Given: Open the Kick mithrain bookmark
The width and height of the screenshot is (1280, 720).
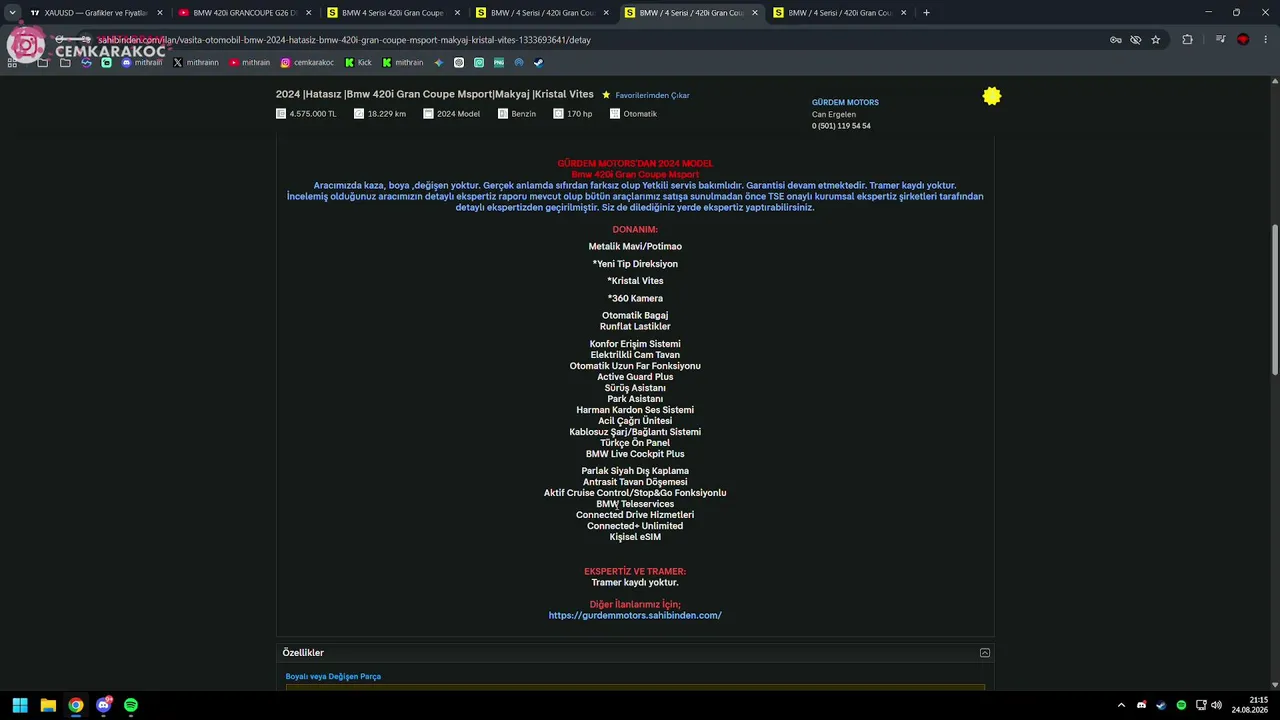Looking at the screenshot, I should (x=402, y=62).
